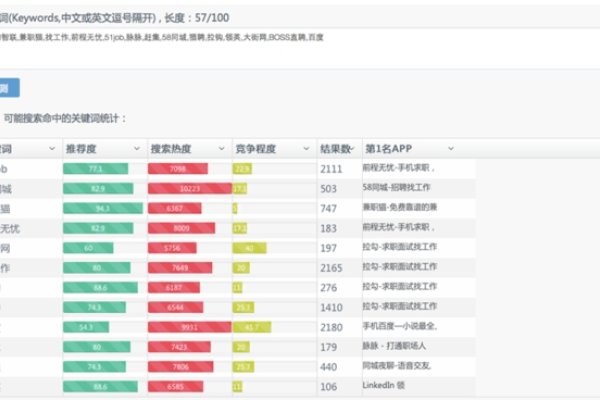Click the 58同城-招聘找工作 app name
Screen dimensions: 600x400
click(x=396, y=187)
